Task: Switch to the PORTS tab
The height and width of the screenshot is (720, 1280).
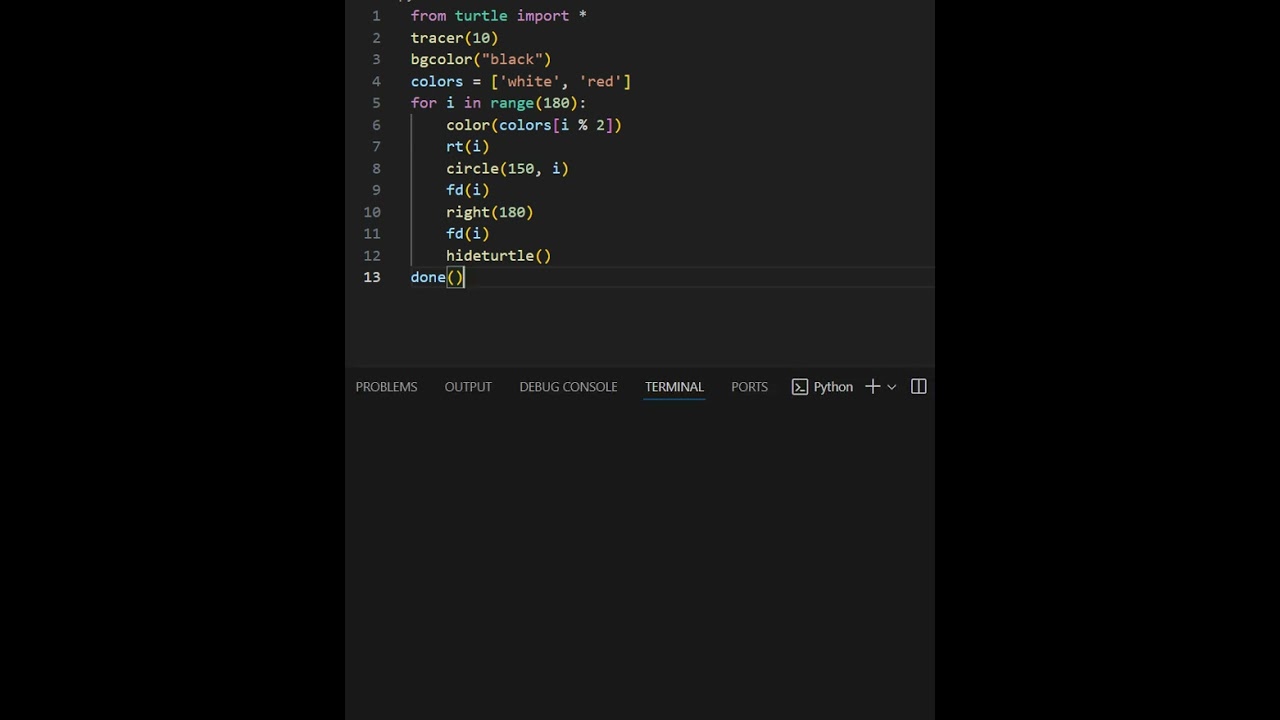Action: coord(749,387)
